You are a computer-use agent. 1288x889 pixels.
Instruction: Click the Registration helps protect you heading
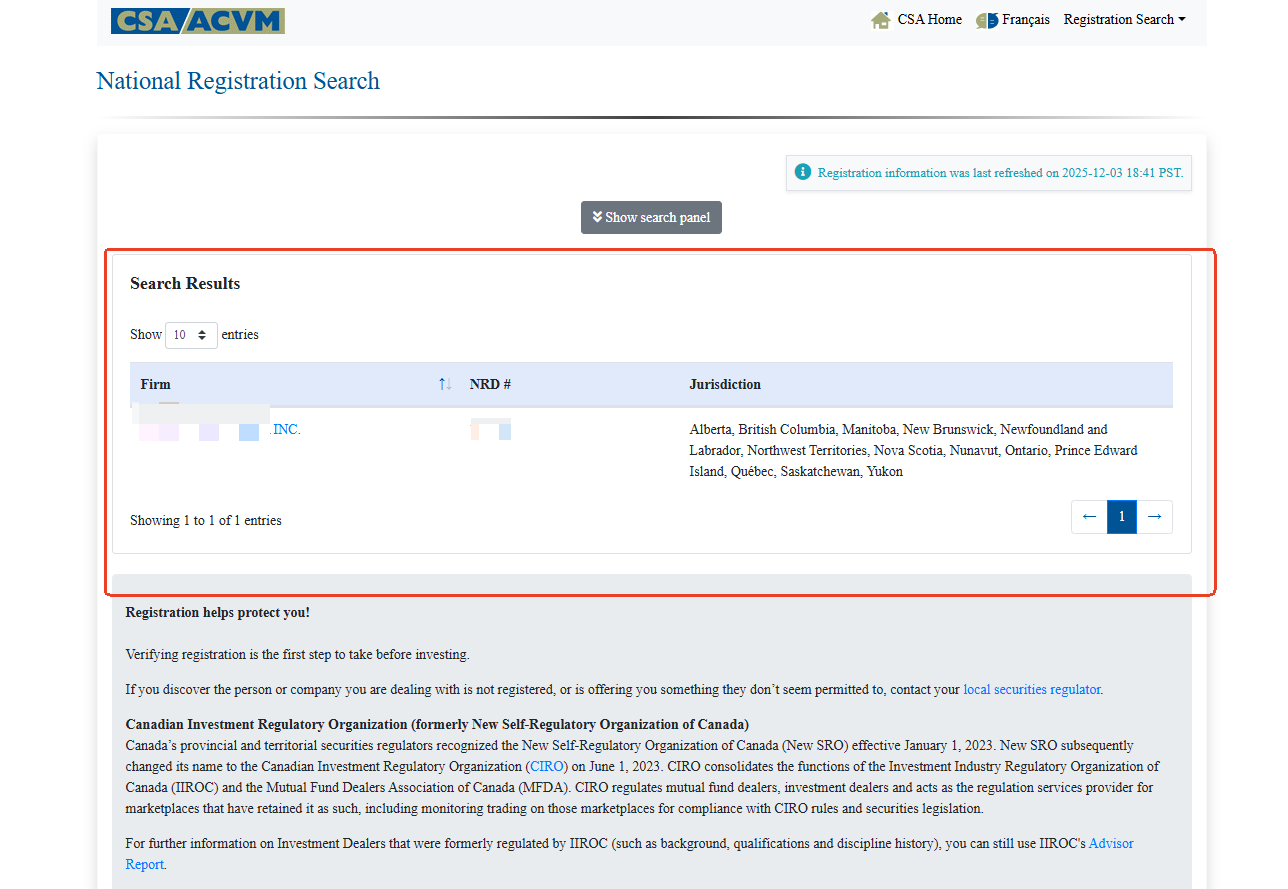pyautogui.click(x=218, y=612)
